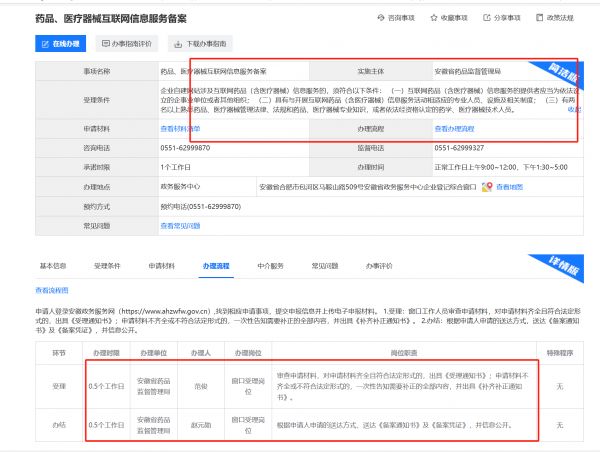Click the 办理单位 column header
The height and width of the screenshot is (452, 600).
point(153,353)
